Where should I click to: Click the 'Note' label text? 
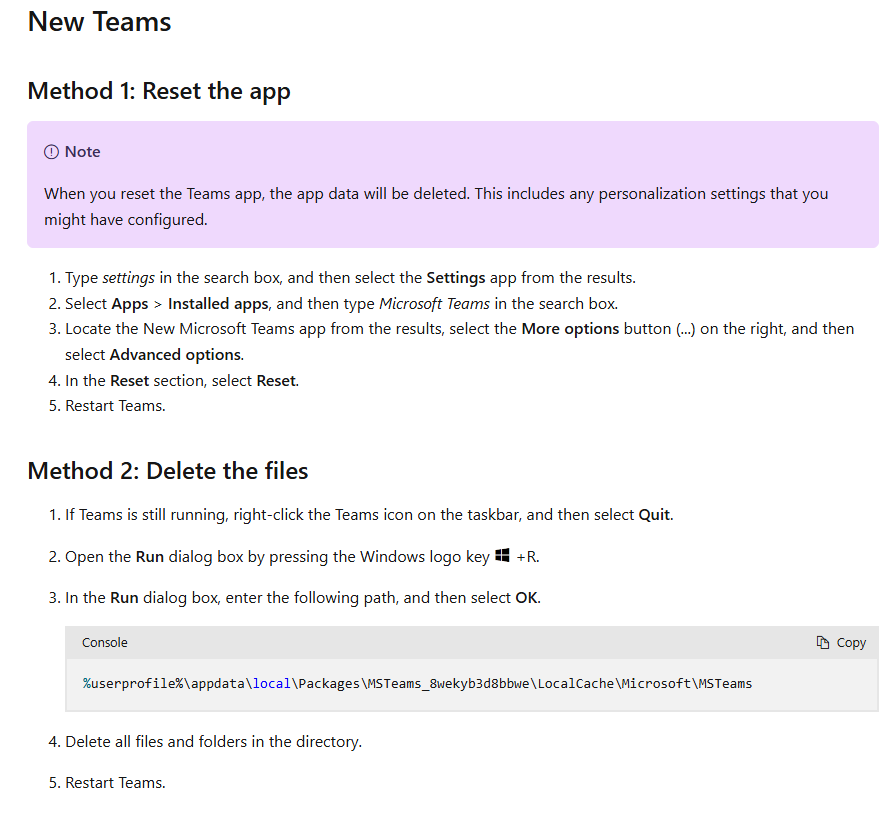82,152
